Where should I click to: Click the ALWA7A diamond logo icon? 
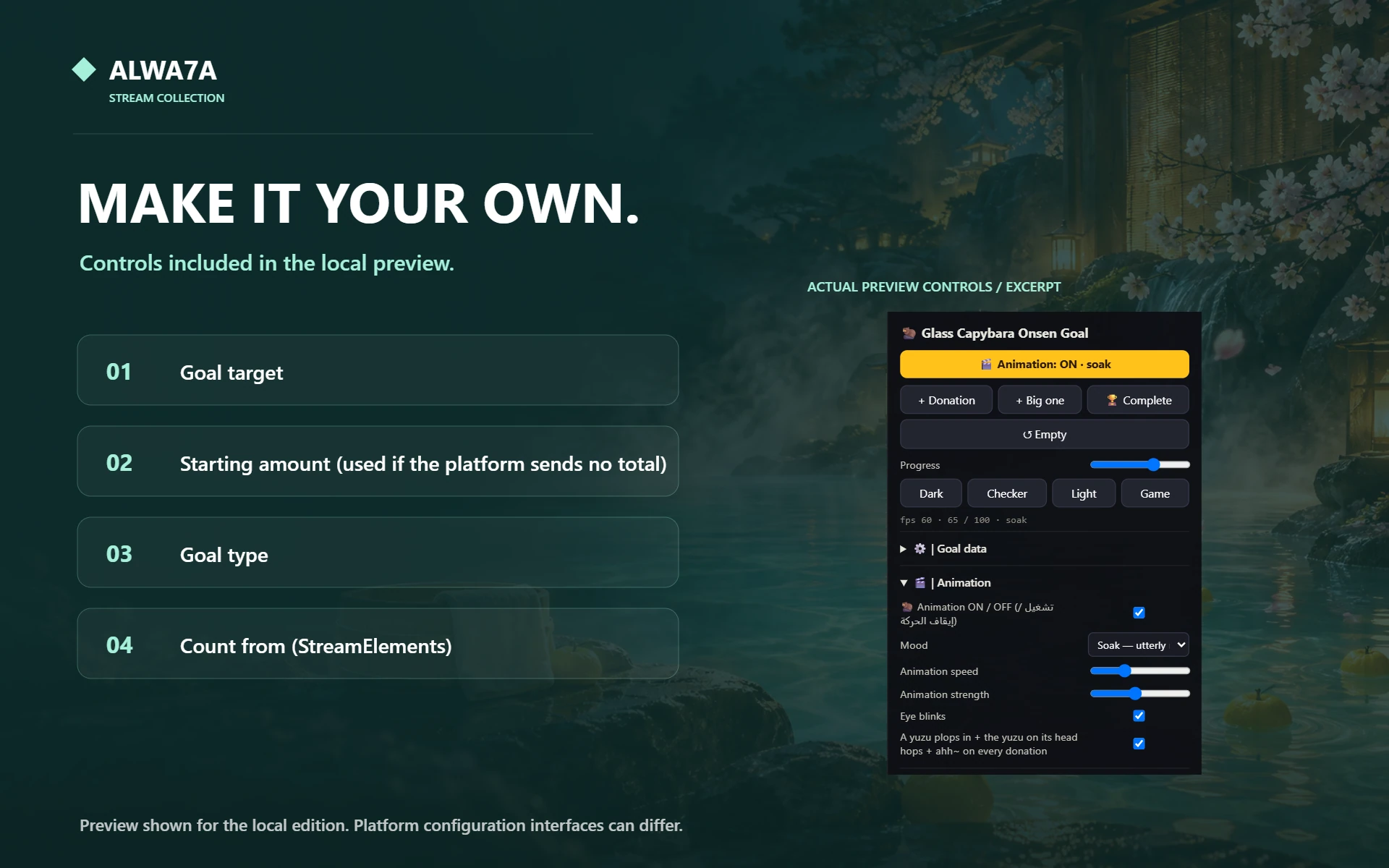tap(84, 69)
